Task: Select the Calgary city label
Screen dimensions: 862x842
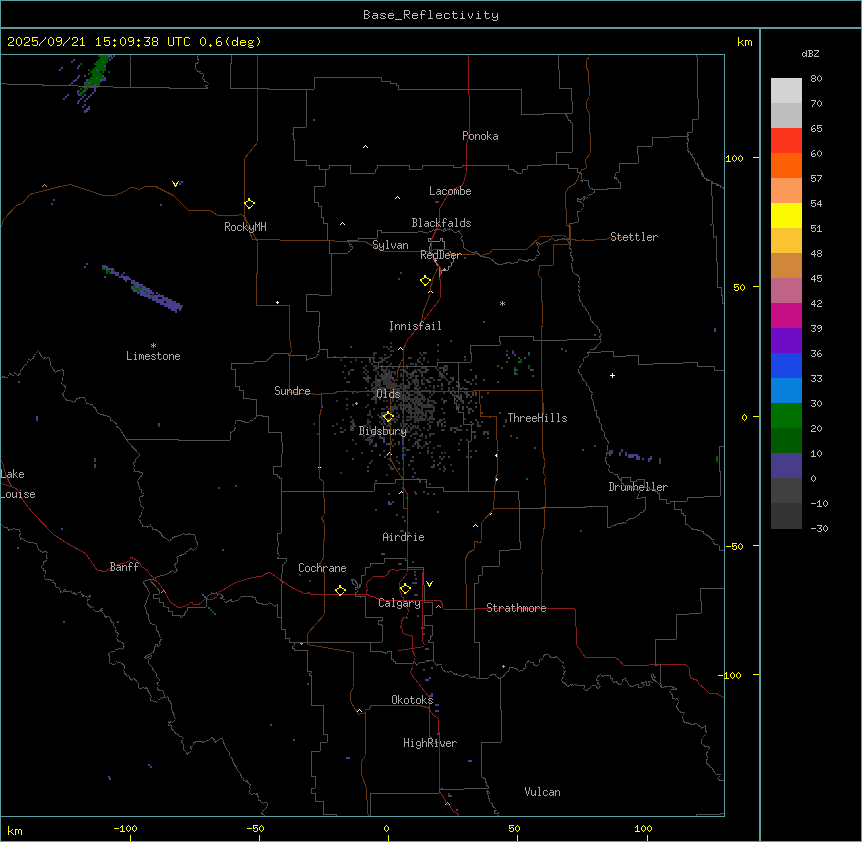Action: [399, 603]
